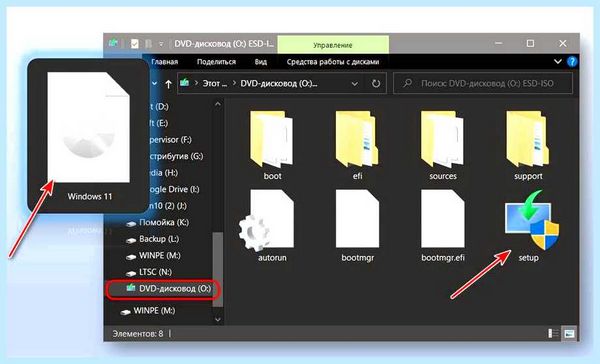Click the Элементов: 8 status text

138,334
